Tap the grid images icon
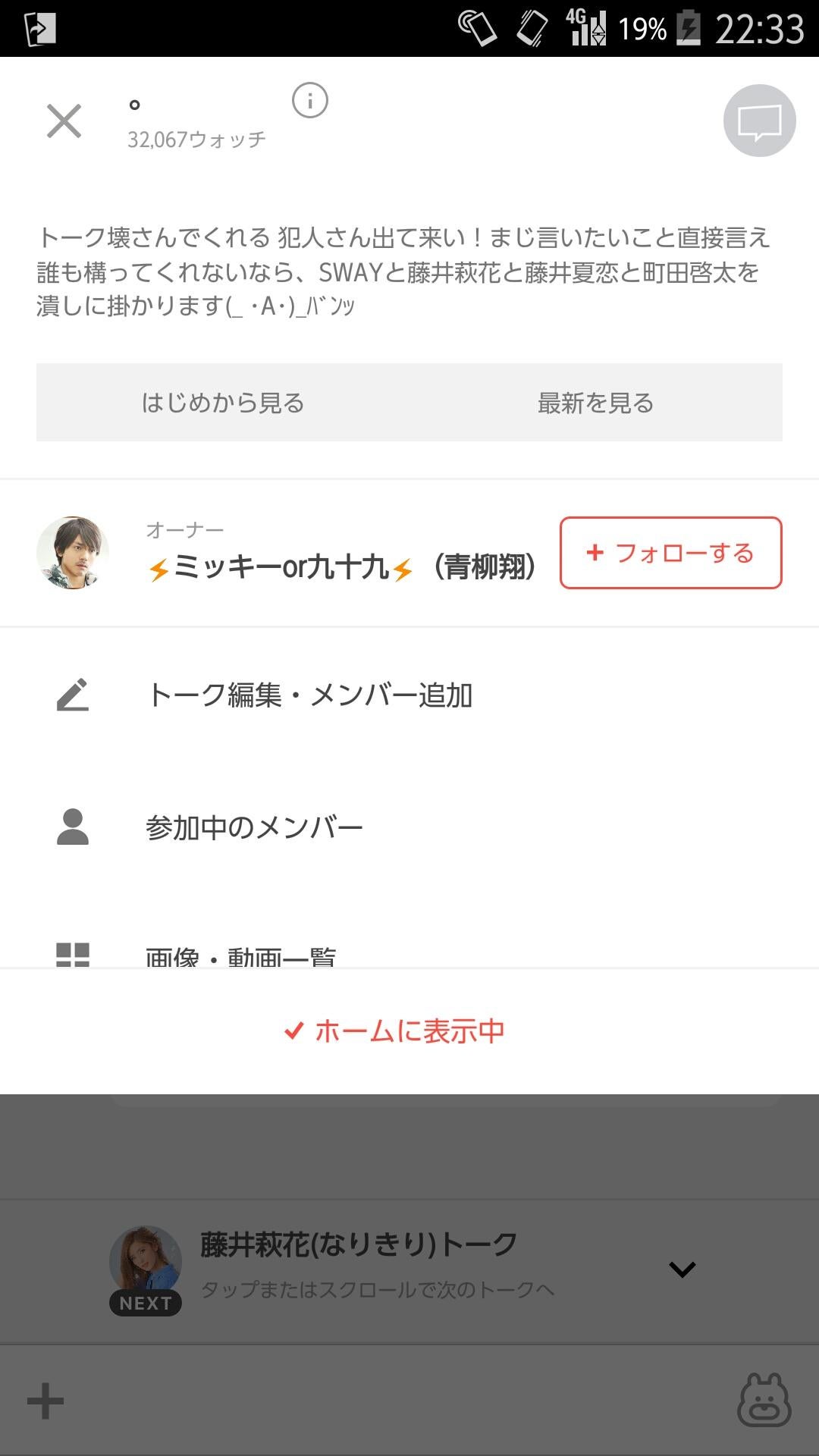 pos(73,955)
